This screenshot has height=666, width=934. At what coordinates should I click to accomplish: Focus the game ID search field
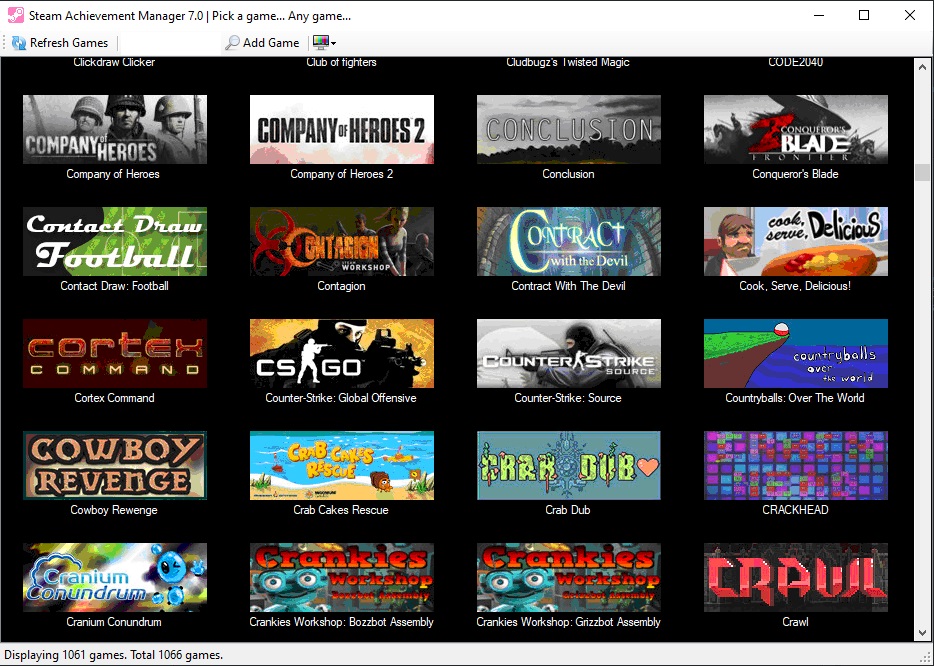pos(170,43)
